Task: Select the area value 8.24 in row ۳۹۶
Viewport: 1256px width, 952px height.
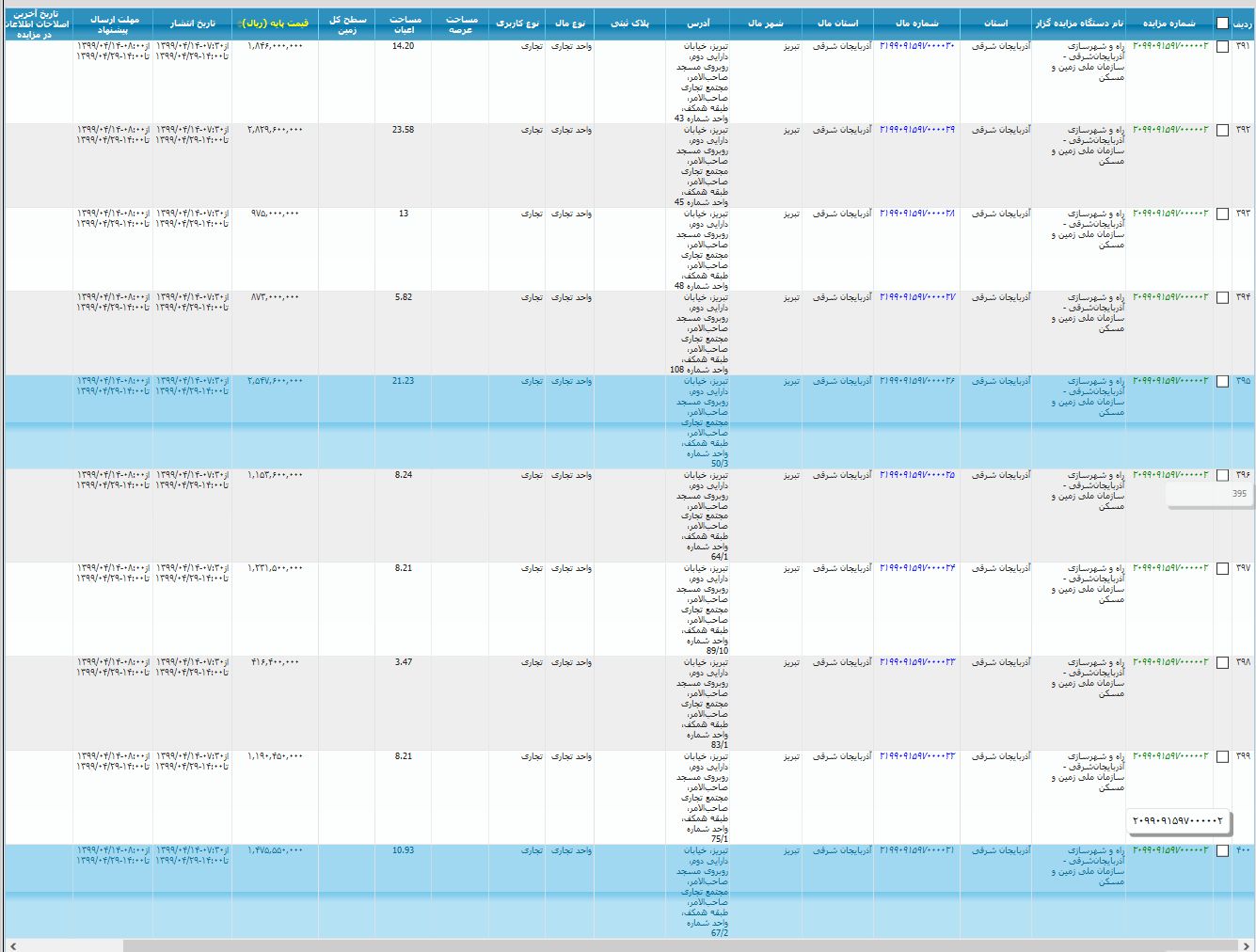Action: click(x=404, y=475)
